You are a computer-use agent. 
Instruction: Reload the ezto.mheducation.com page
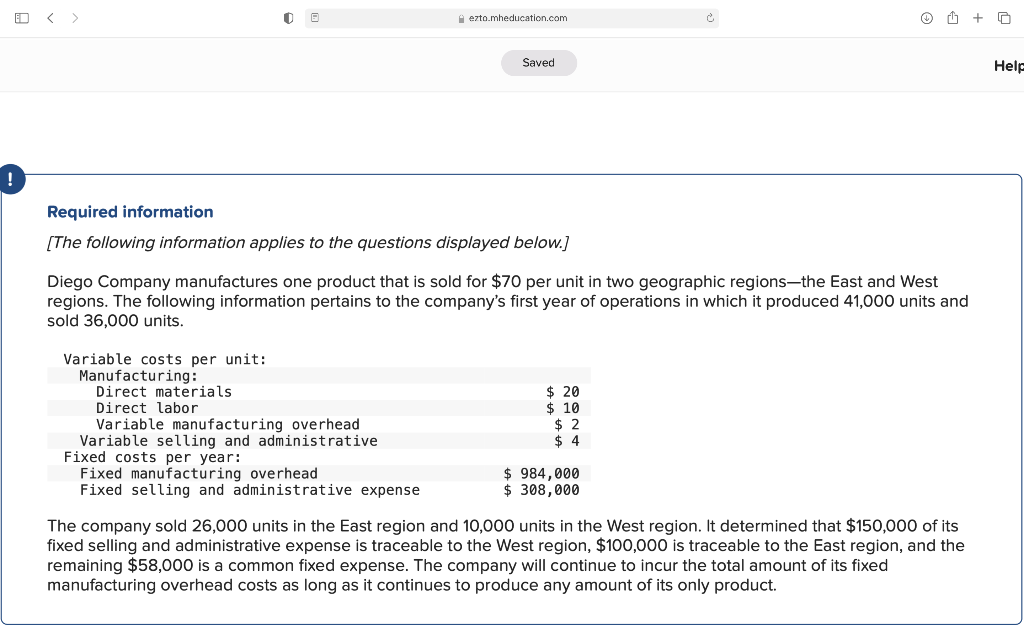708,17
